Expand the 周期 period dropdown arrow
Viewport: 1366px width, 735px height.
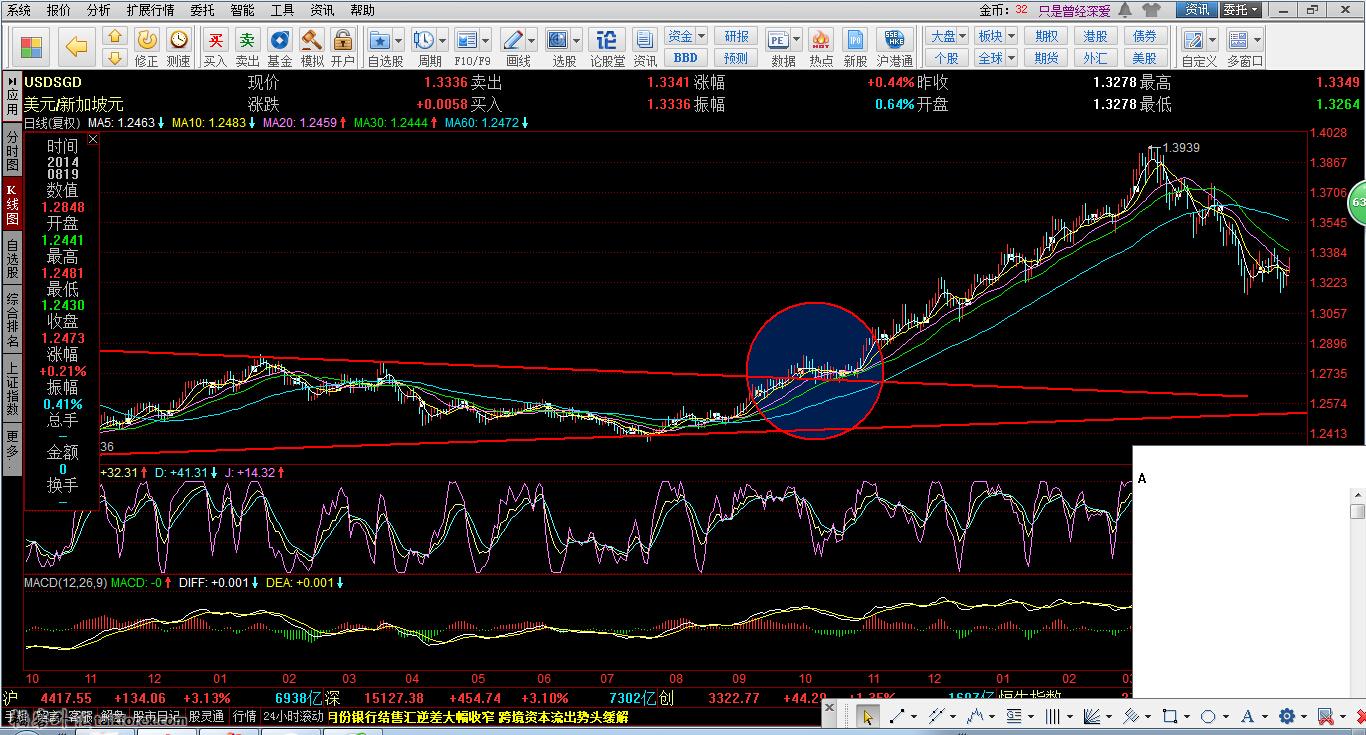coord(442,41)
